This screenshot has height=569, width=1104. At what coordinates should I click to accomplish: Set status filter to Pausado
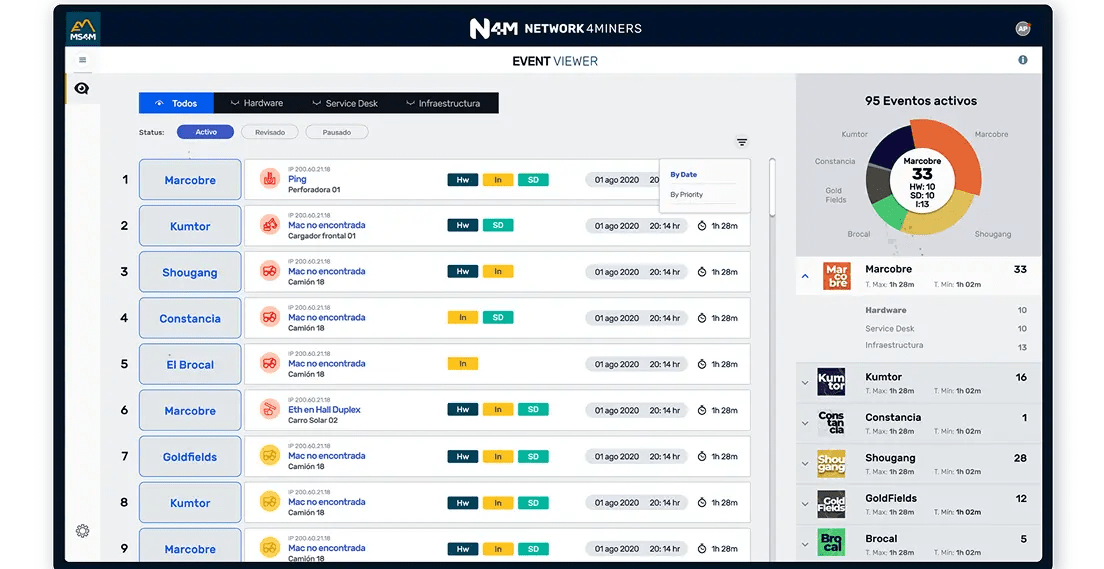click(x=337, y=132)
